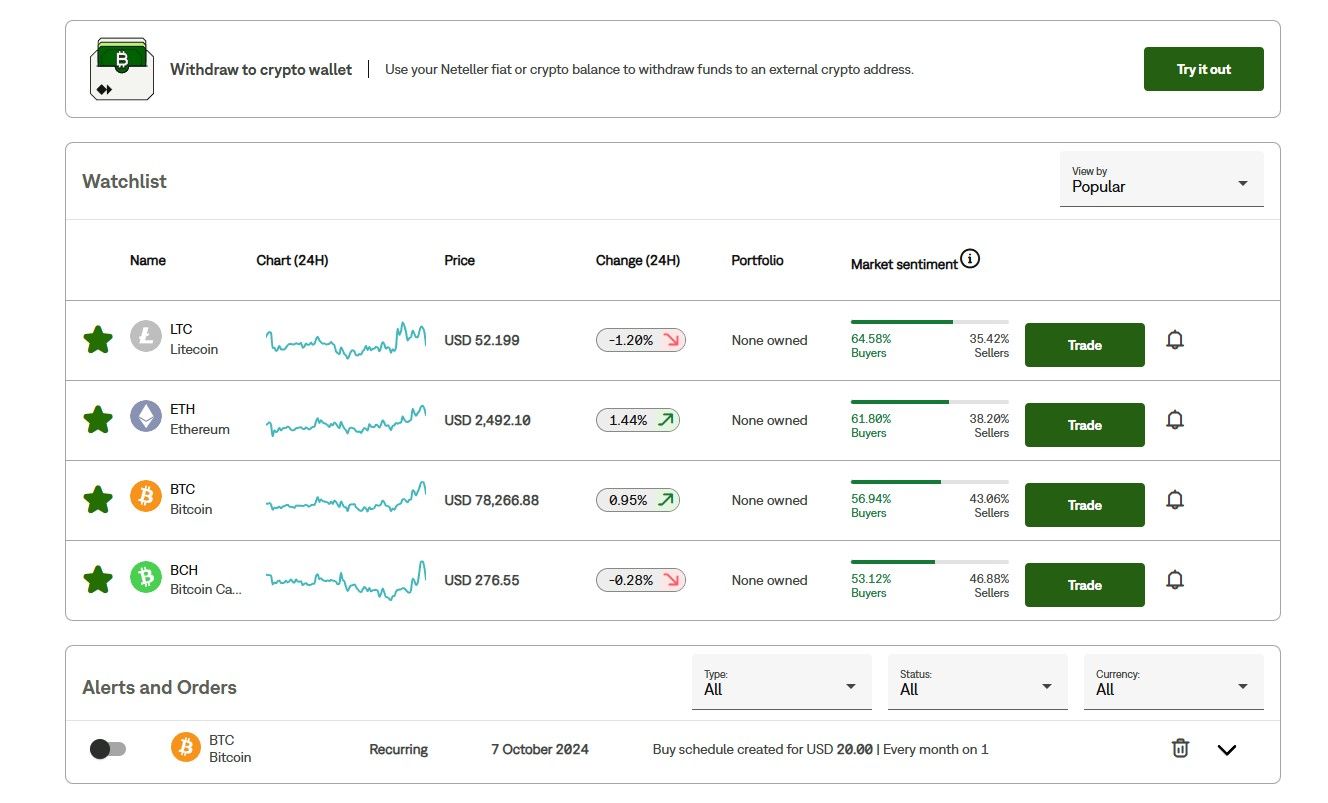Click the Bitcoin 24H price chart

(x=346, y=497)
